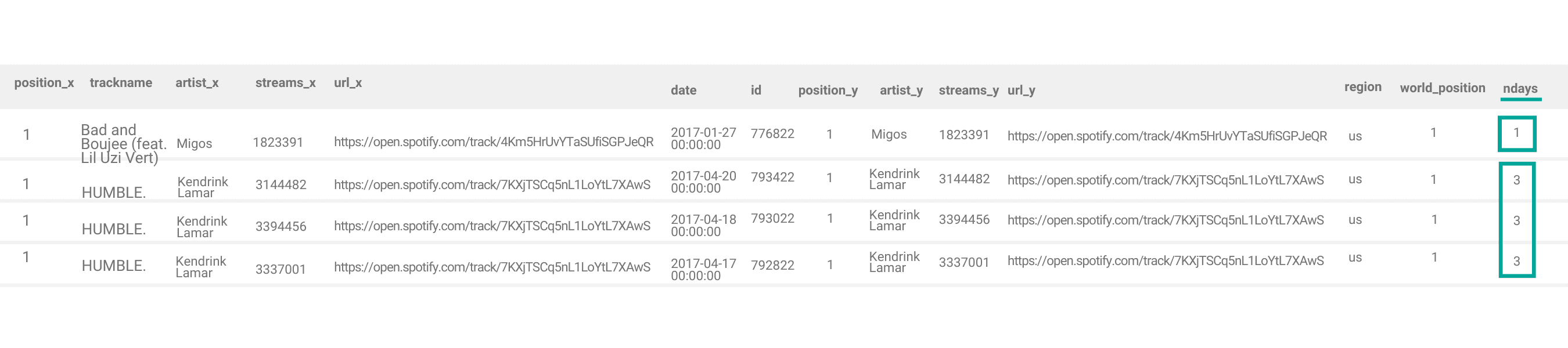The height and width of the screenshot is (348, 1568).
Task: Select the highlighted ndays value 1 cell
Action: pos(1516,133)
